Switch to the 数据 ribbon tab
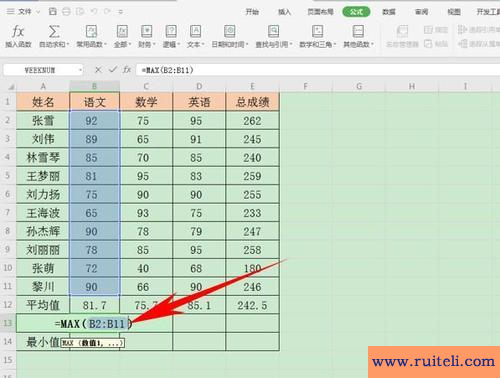 389,12
